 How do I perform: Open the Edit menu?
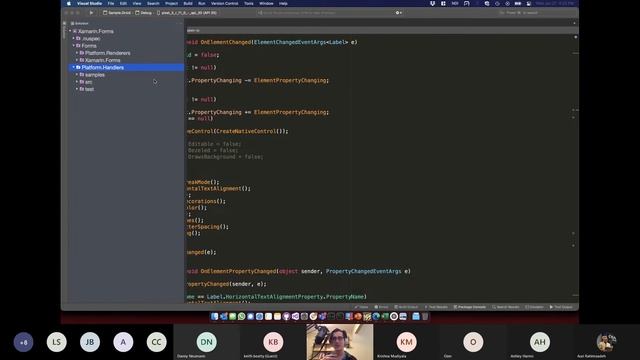click(123, 3)
